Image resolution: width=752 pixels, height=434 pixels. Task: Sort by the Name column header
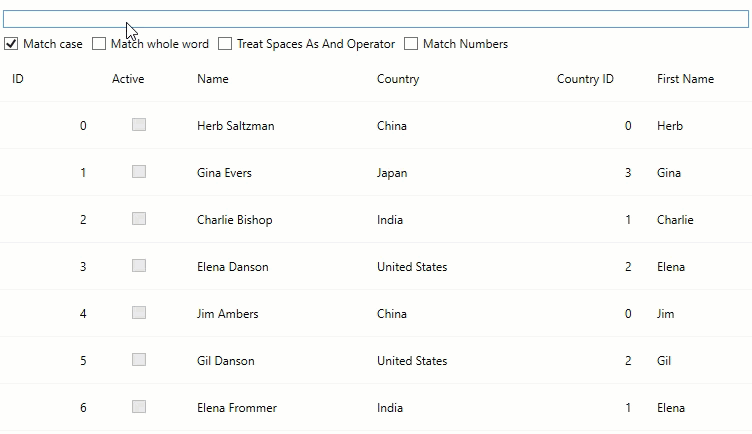pyautogui.click(x=213, y=79)
